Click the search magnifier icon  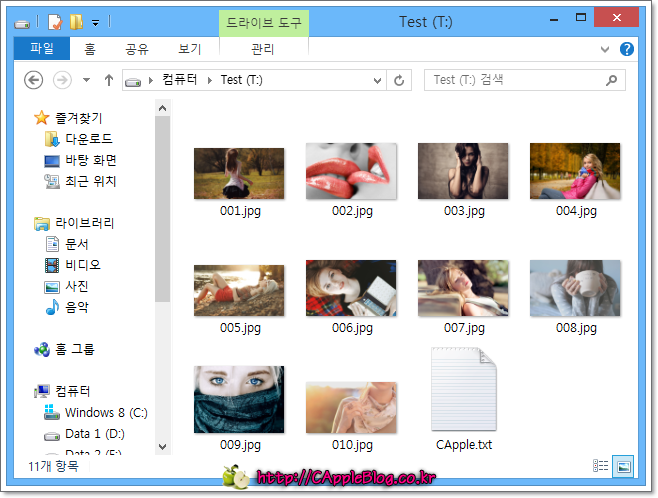tap(611, 80)
